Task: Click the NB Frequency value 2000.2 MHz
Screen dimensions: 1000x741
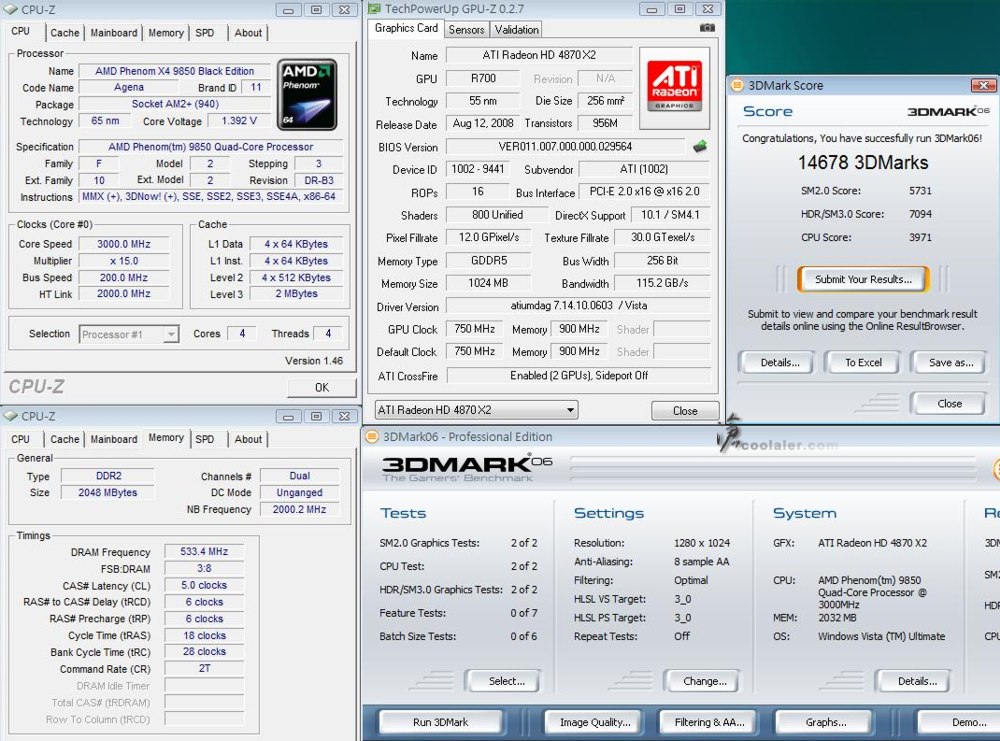Action: 299,510
